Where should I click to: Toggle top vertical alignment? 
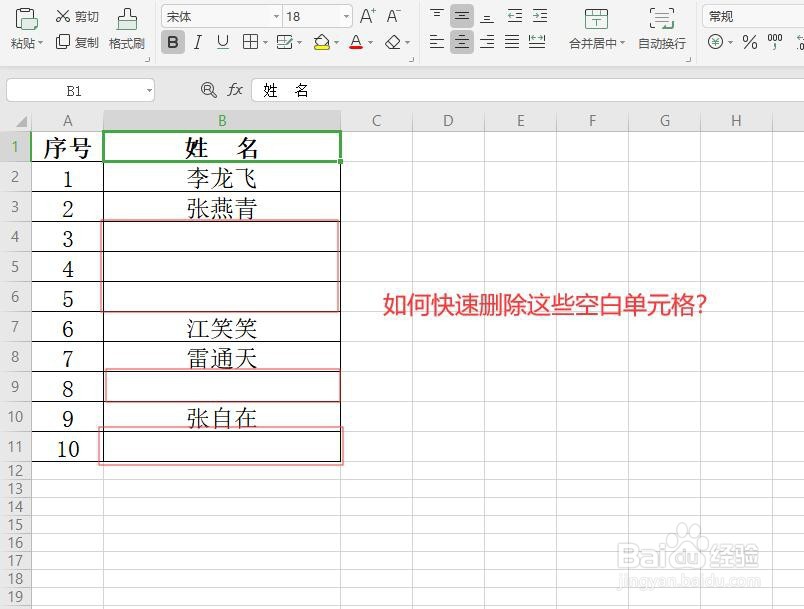437,15
